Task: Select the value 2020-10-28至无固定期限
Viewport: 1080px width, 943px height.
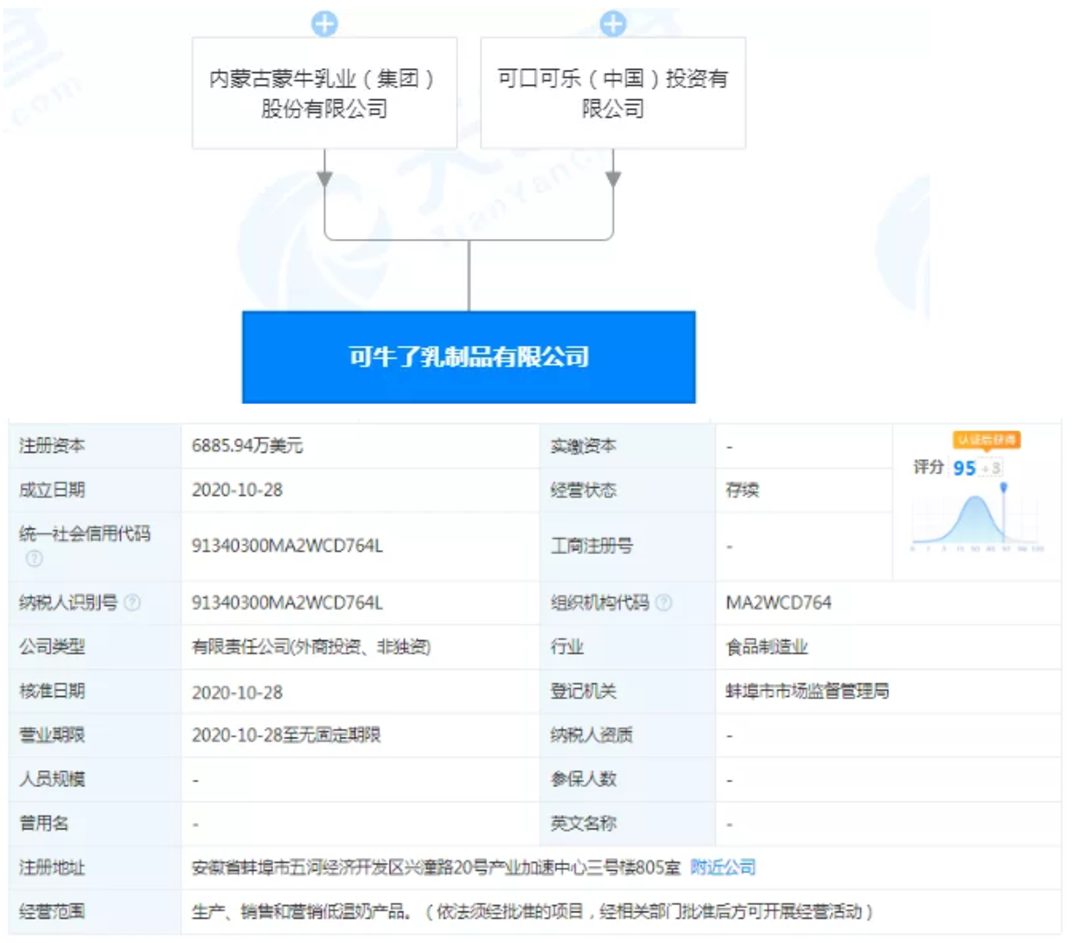Action: (x=287, y=735)
